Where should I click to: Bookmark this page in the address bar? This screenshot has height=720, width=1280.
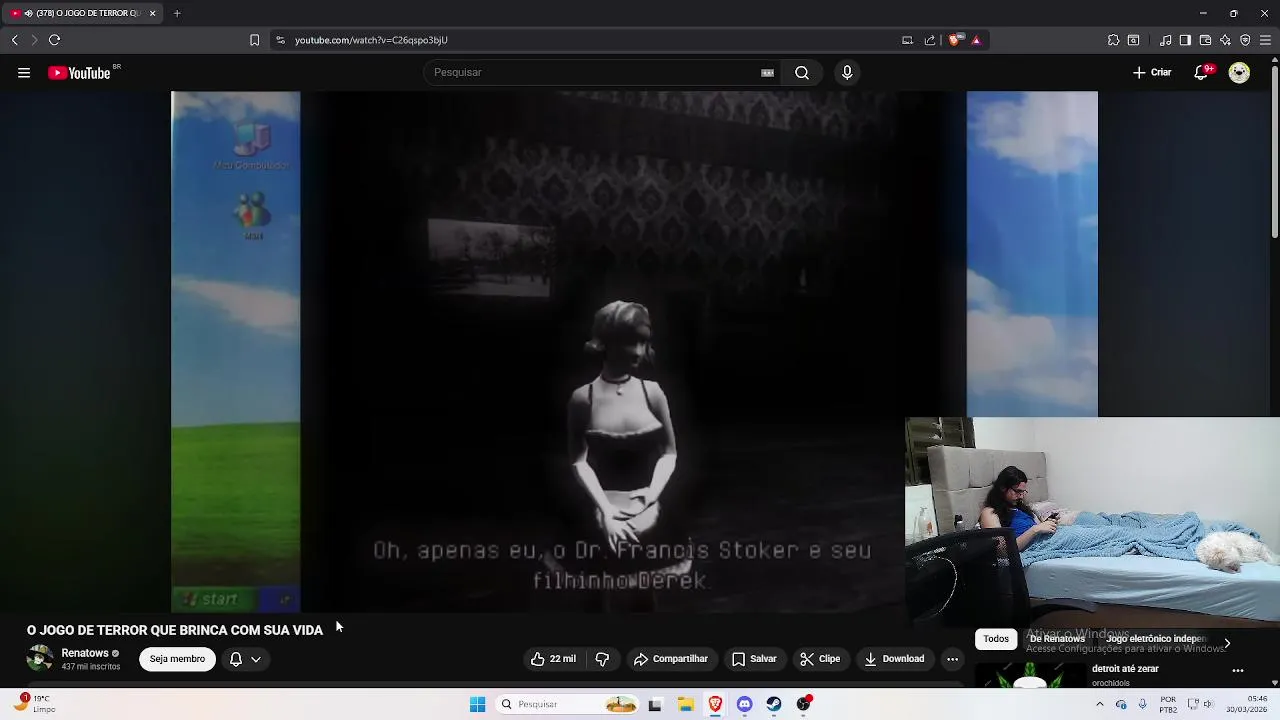254,40
